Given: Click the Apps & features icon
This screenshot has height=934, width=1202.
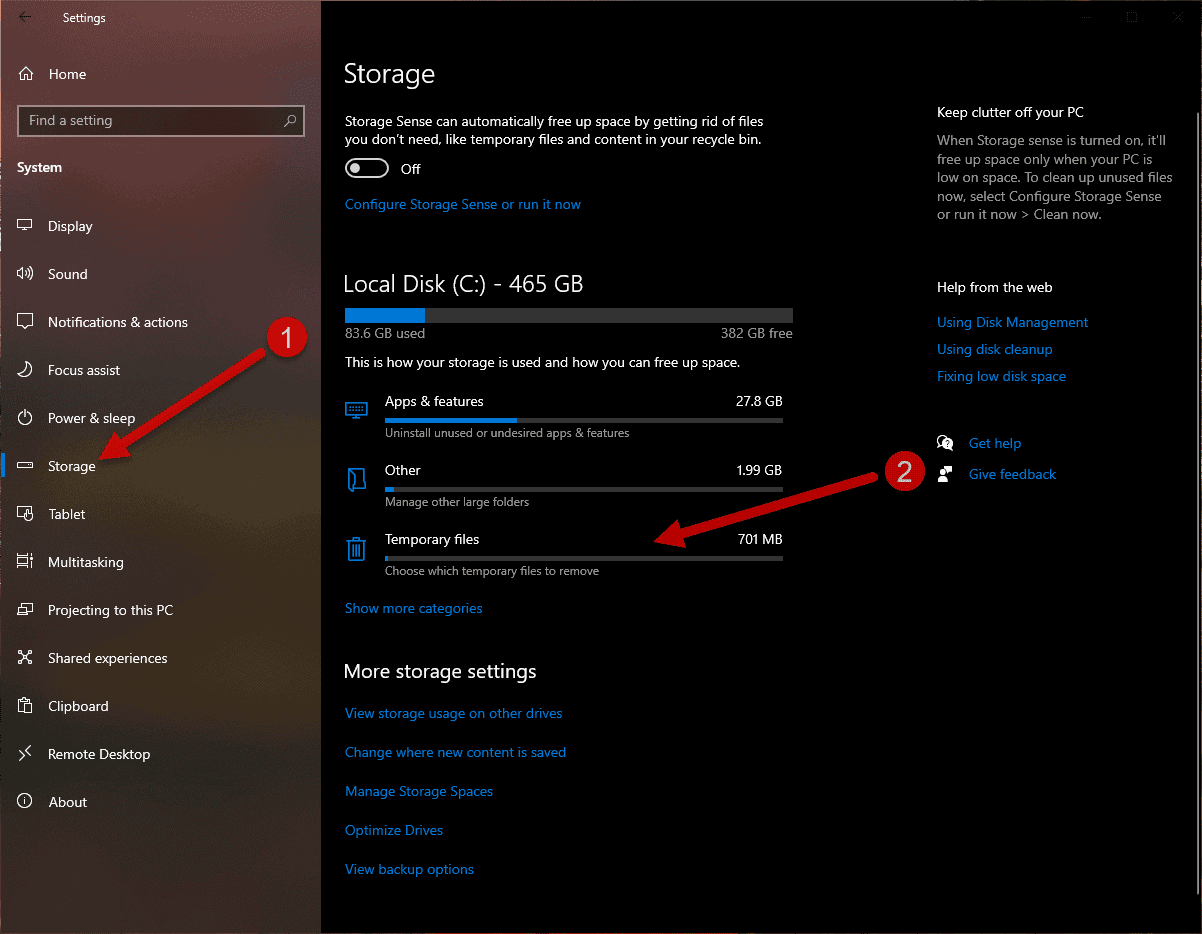Looking at the screenshot, I should (356, 410).
